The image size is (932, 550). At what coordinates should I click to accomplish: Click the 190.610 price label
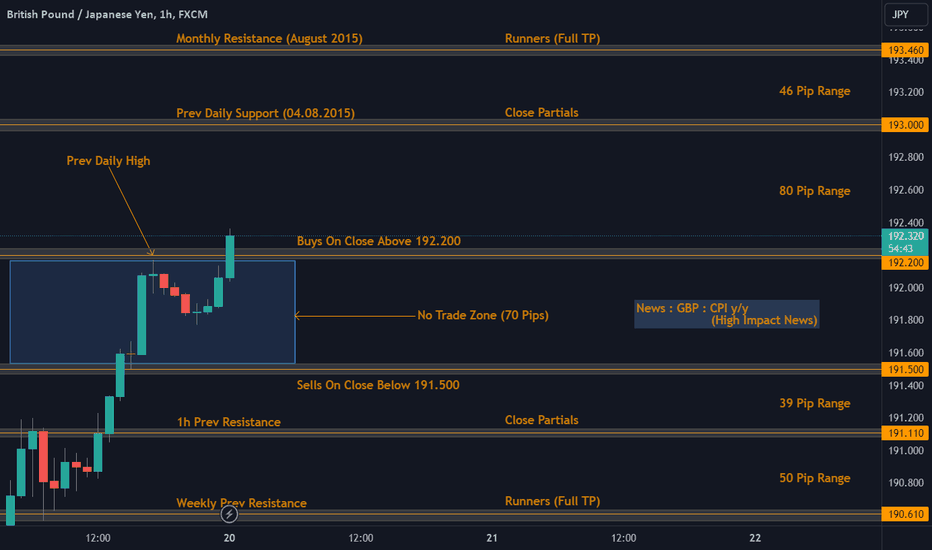point(905,514)
